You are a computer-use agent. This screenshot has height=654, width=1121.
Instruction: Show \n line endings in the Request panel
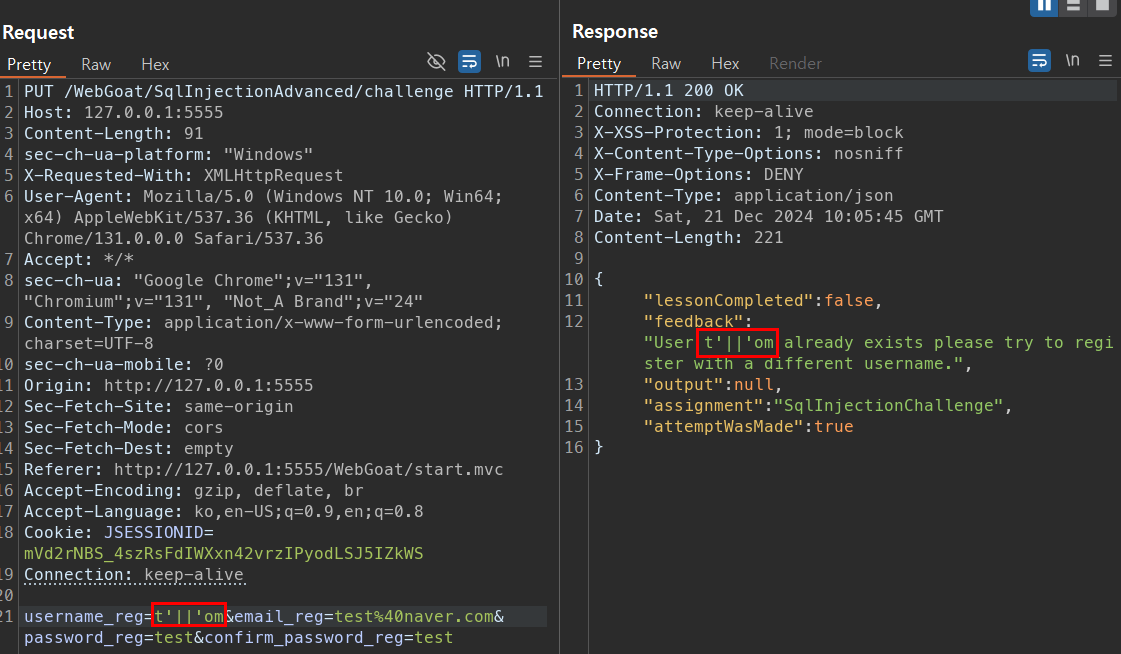coord(502,61)
